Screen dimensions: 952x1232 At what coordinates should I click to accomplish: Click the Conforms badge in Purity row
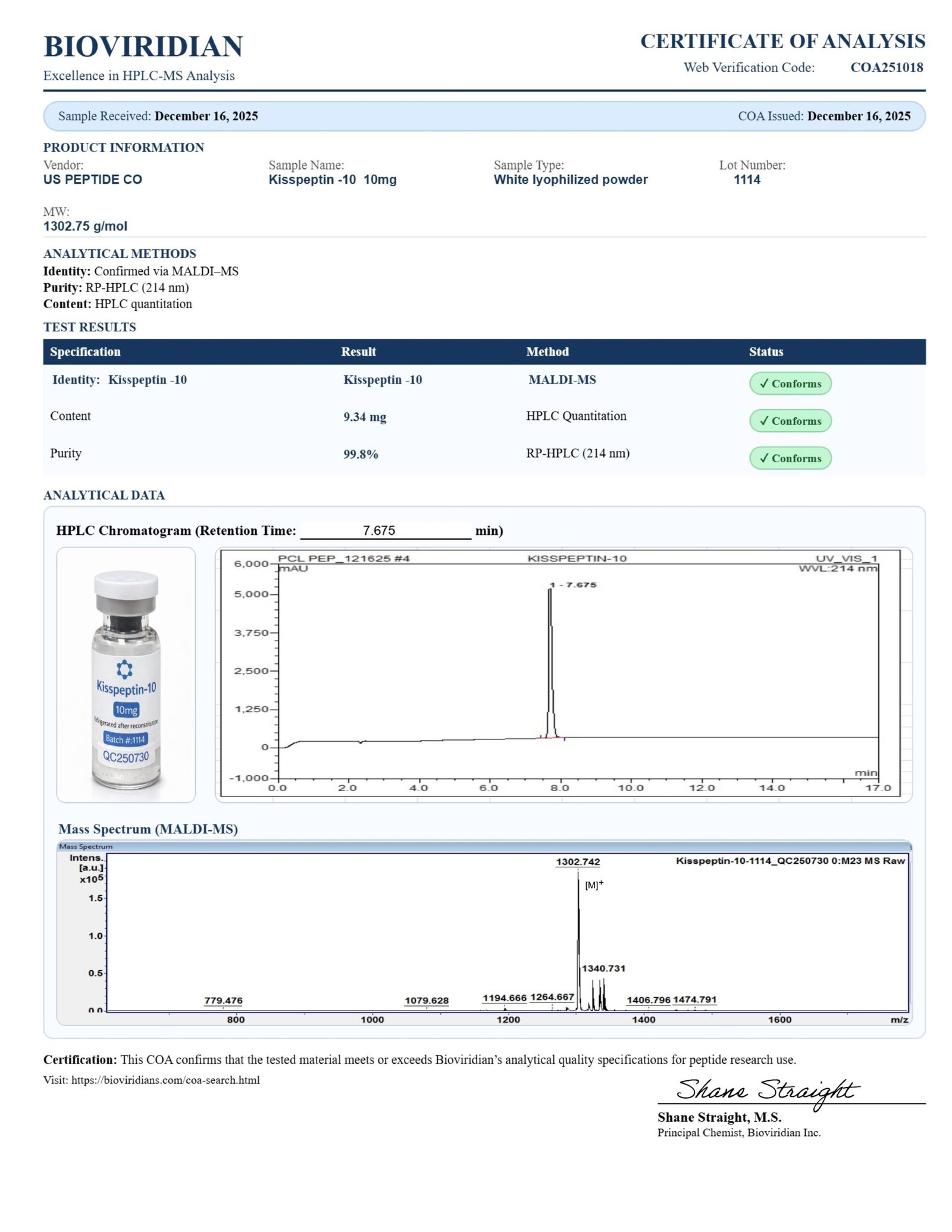[790, 458]
